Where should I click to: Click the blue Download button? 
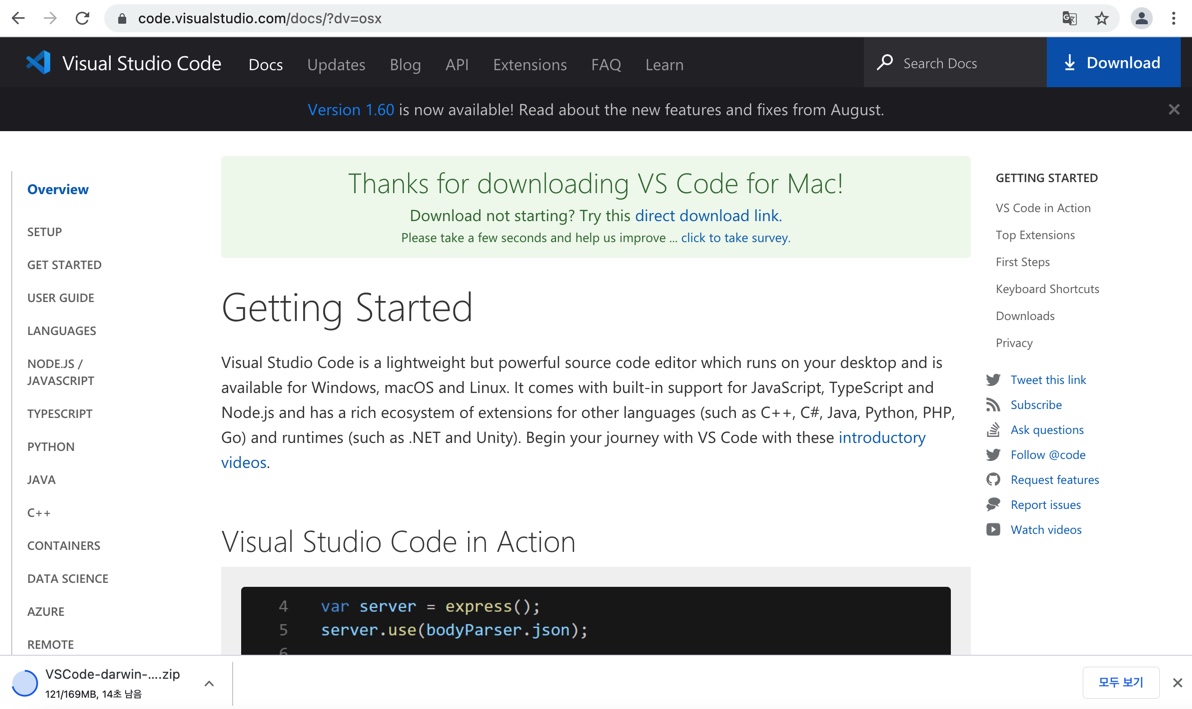click(1113, 62)
